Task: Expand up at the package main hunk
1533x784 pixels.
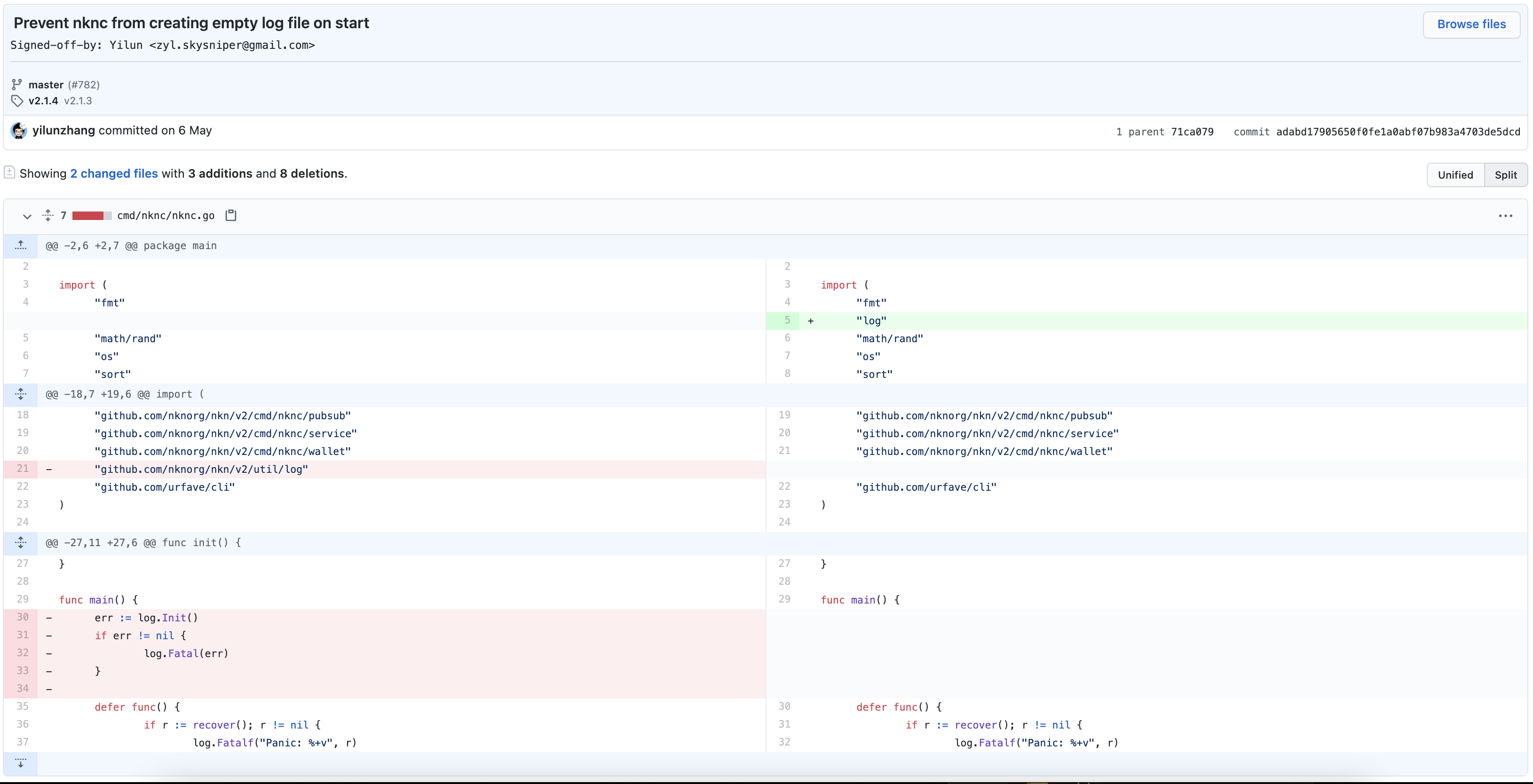Action: (x=21, y=246)
